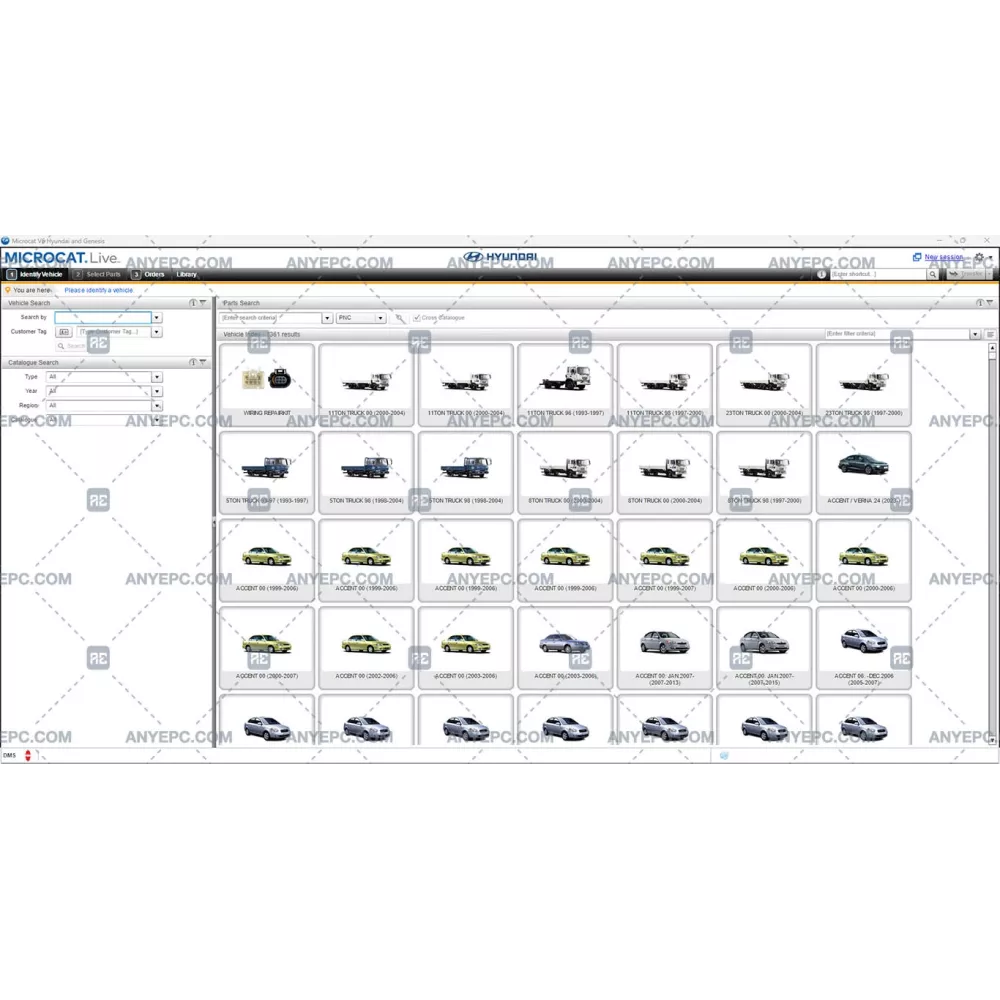Click the Customer Tag card icon

point(64,331)
